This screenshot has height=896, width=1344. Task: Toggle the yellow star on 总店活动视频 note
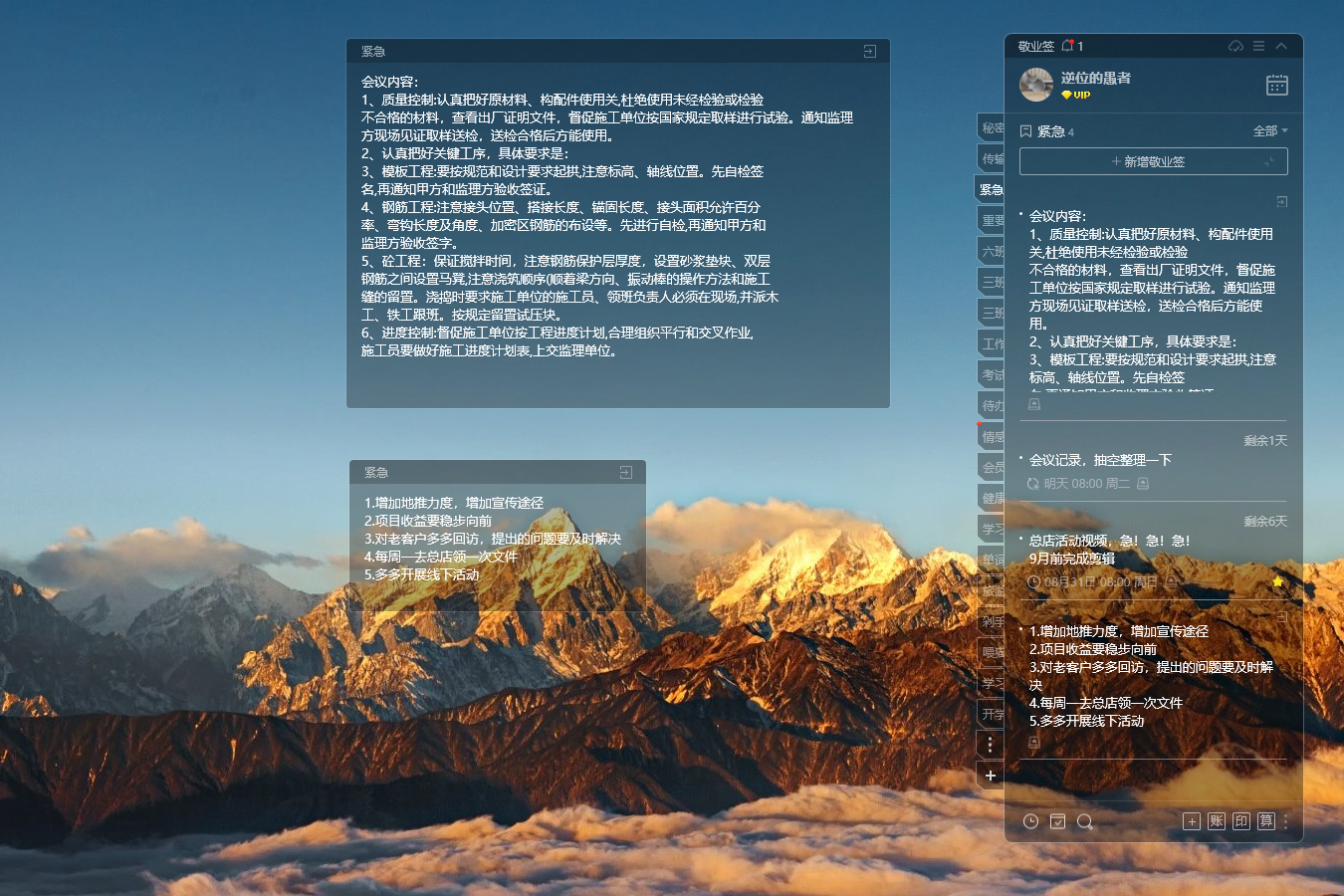1277,581
